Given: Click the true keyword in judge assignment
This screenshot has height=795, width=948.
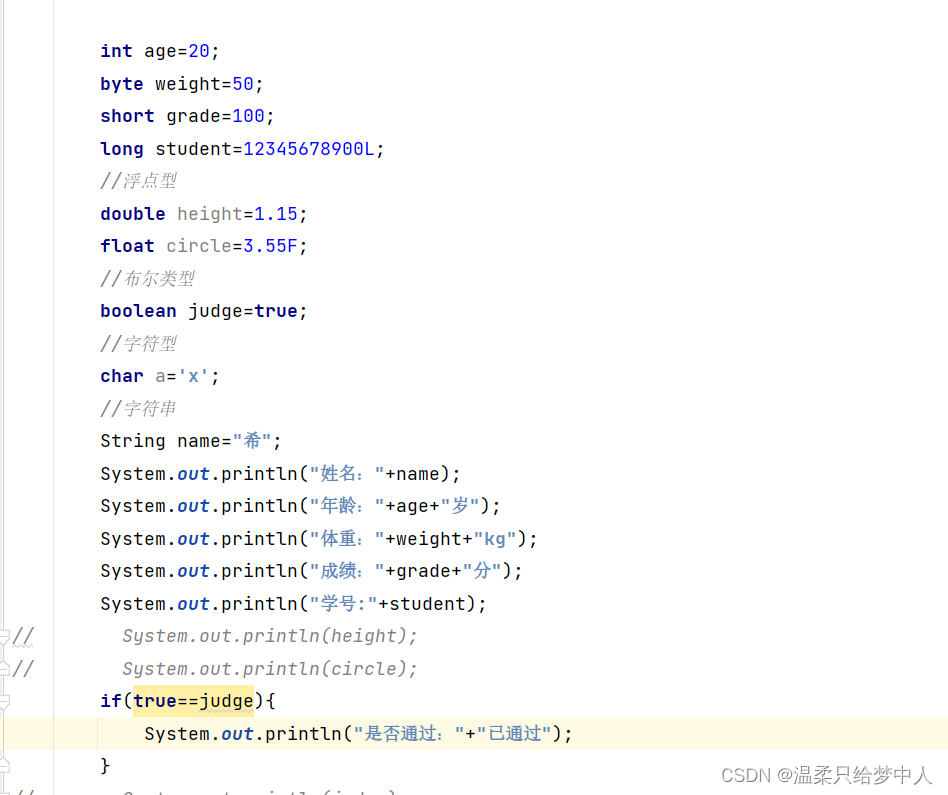Looking at the screenshot, I should click(x=276, y=311).
